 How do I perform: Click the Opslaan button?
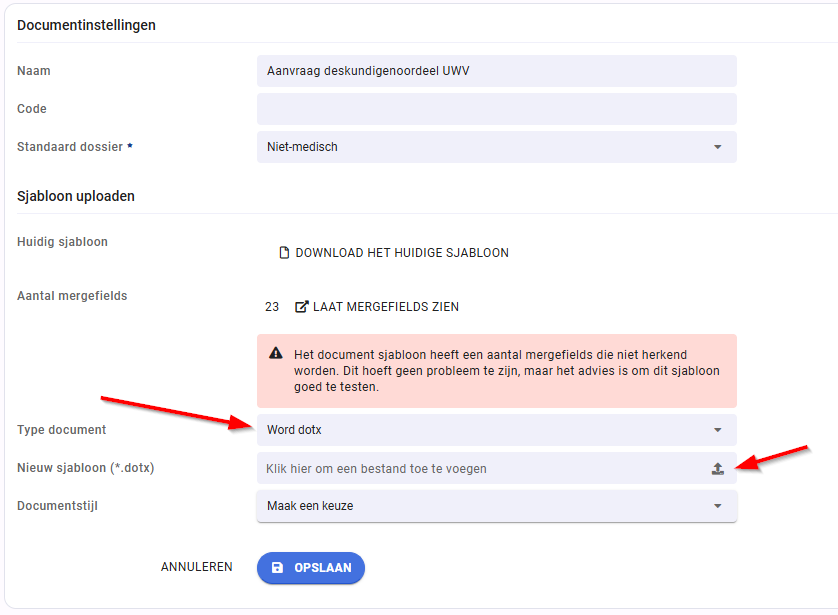(x=311, y=567)
